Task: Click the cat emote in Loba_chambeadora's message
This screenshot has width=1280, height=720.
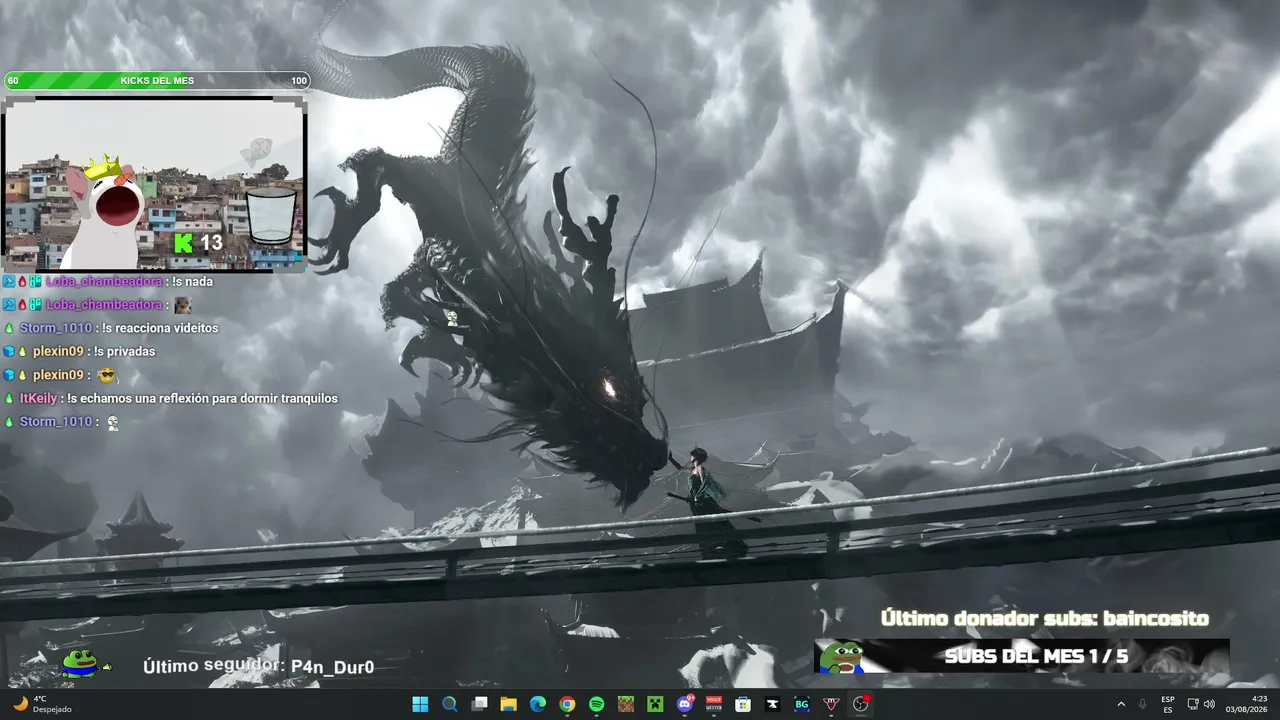Action: pyautogui.click(x=182, y=305)
